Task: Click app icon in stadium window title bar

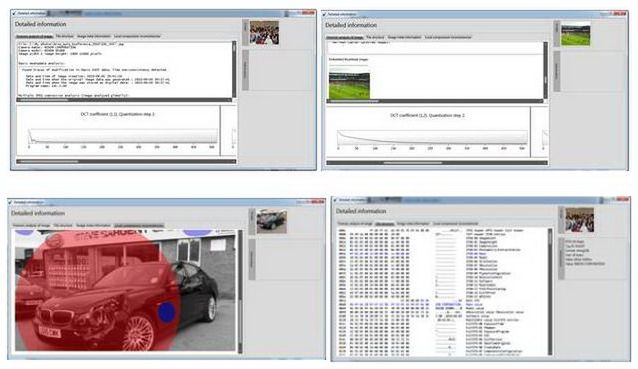Action: pyautogui.click(x=324, y=14)
